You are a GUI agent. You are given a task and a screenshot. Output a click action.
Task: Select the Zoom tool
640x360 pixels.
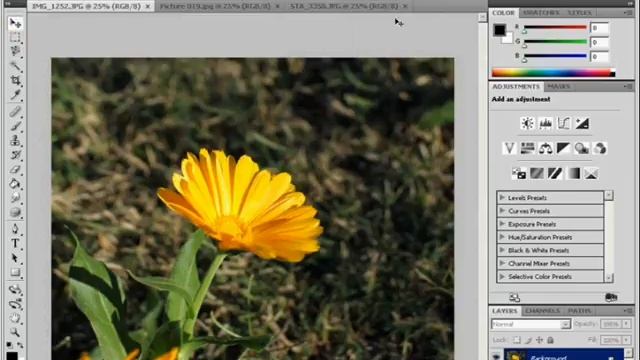[15, 332]
